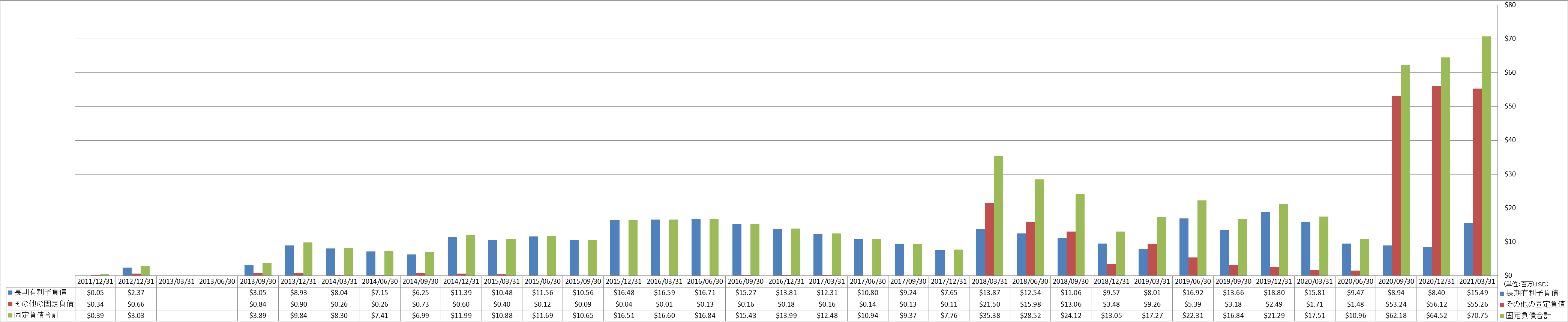1568x322 pixels.
Task: Select the 固定負債合計 row header in table
Action: point(41,316)
